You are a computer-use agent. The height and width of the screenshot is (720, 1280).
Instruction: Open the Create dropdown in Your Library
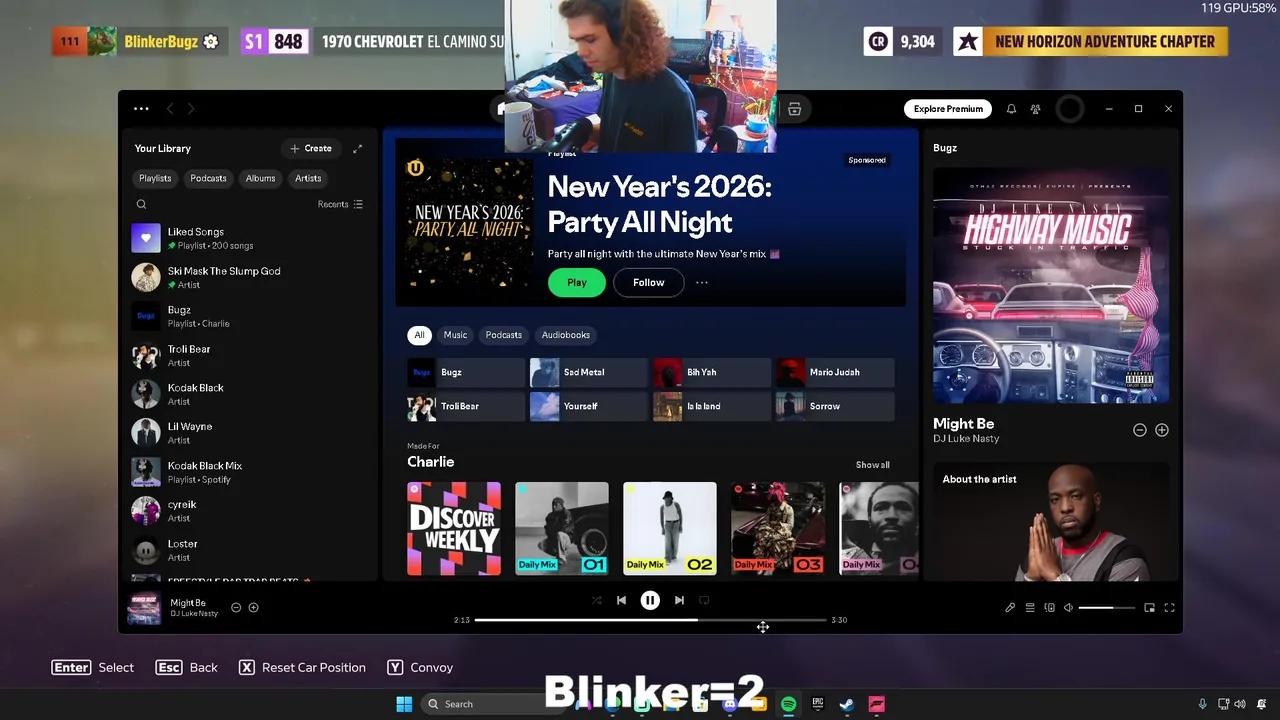click(x=311, y=148)
